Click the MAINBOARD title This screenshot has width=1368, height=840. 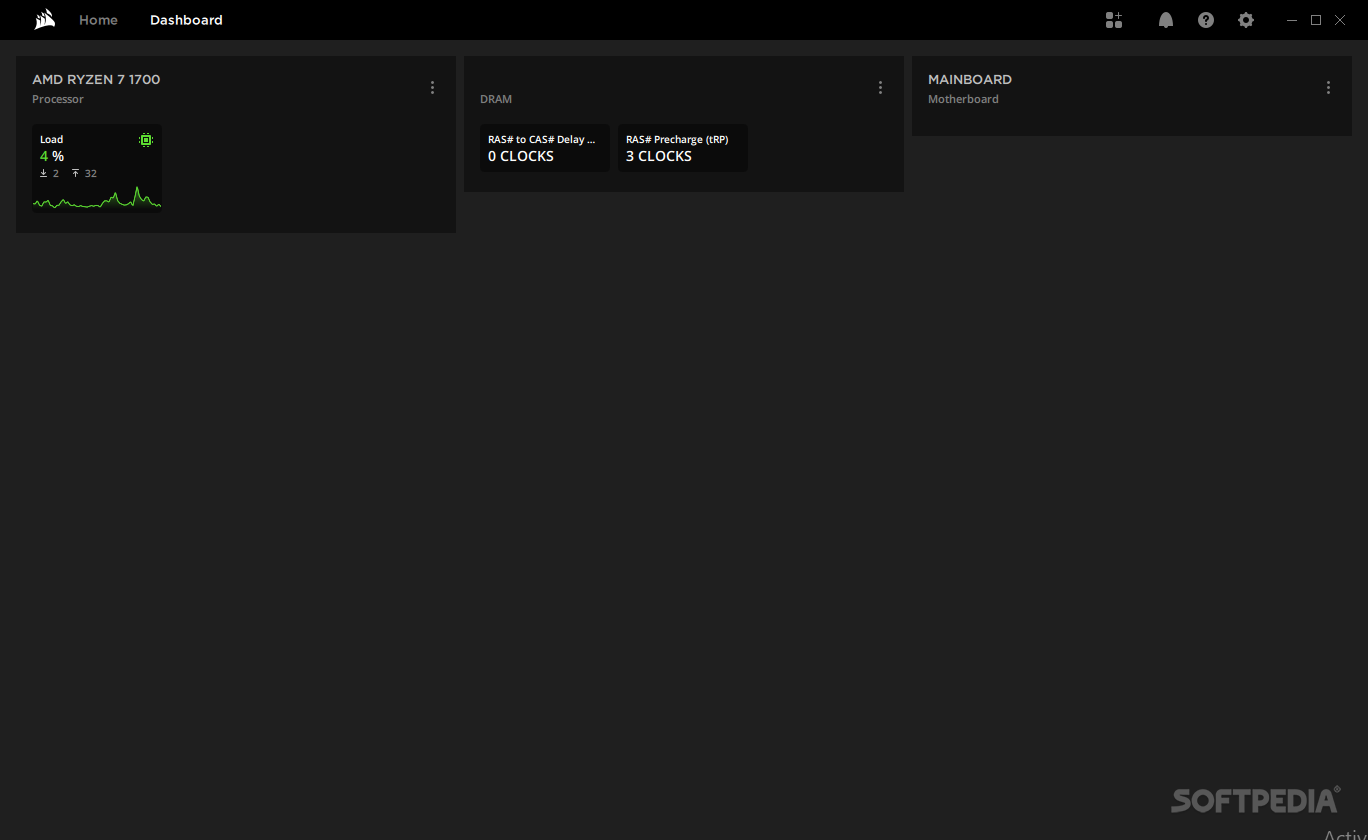point(970,79)
